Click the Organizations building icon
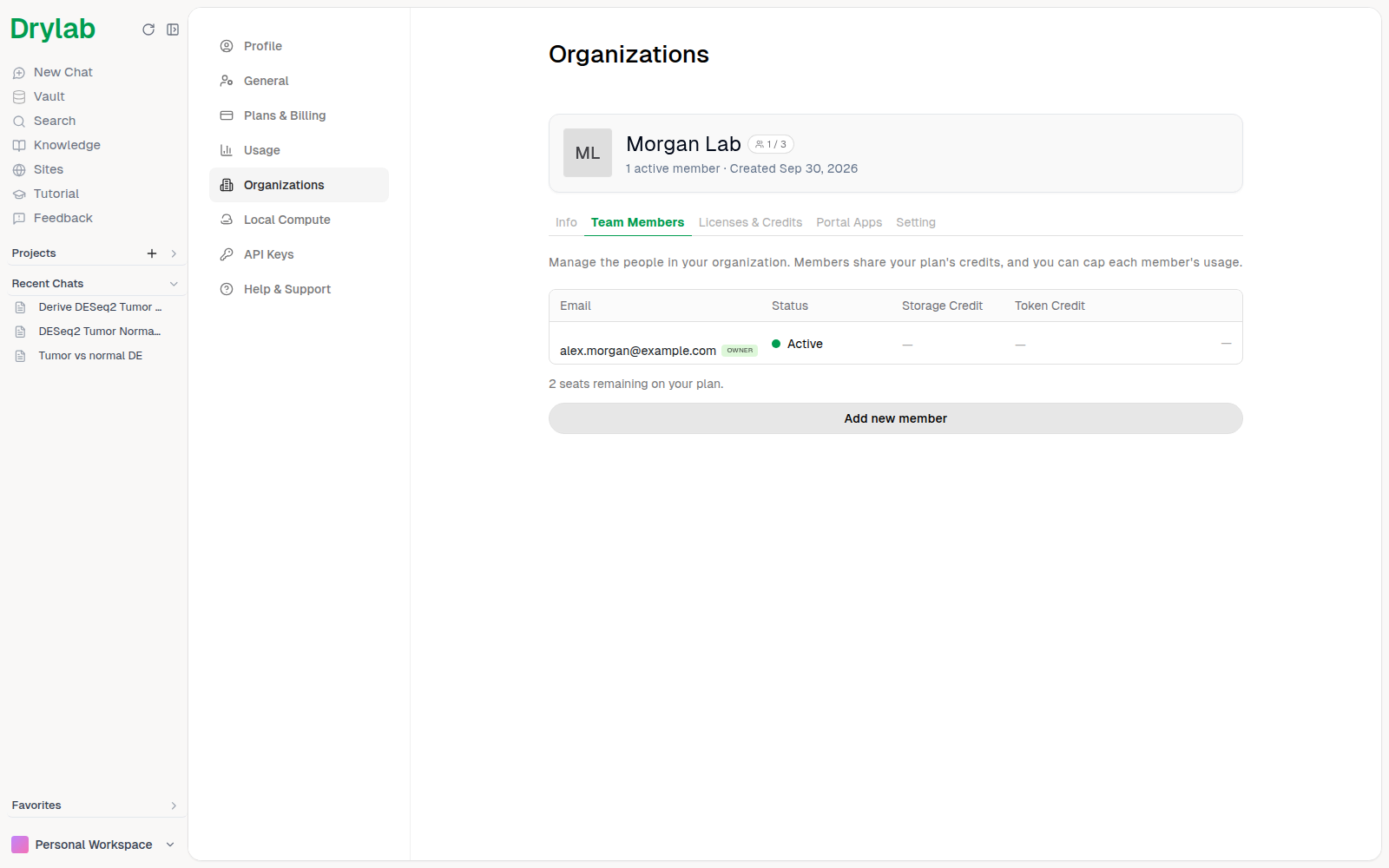 pyautogui.click(x=227, y=185)
